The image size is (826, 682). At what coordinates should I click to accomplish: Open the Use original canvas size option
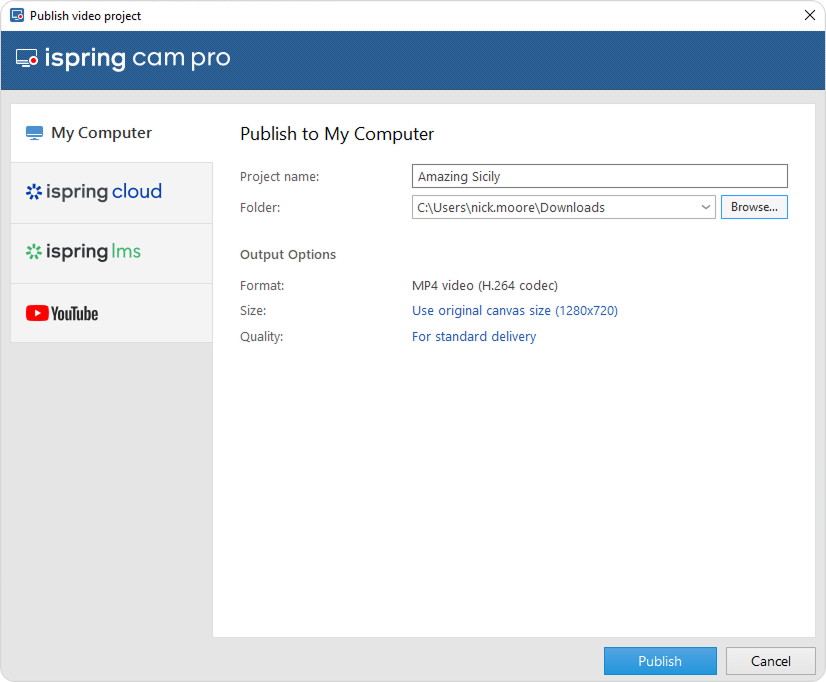(x=514, y=311)
